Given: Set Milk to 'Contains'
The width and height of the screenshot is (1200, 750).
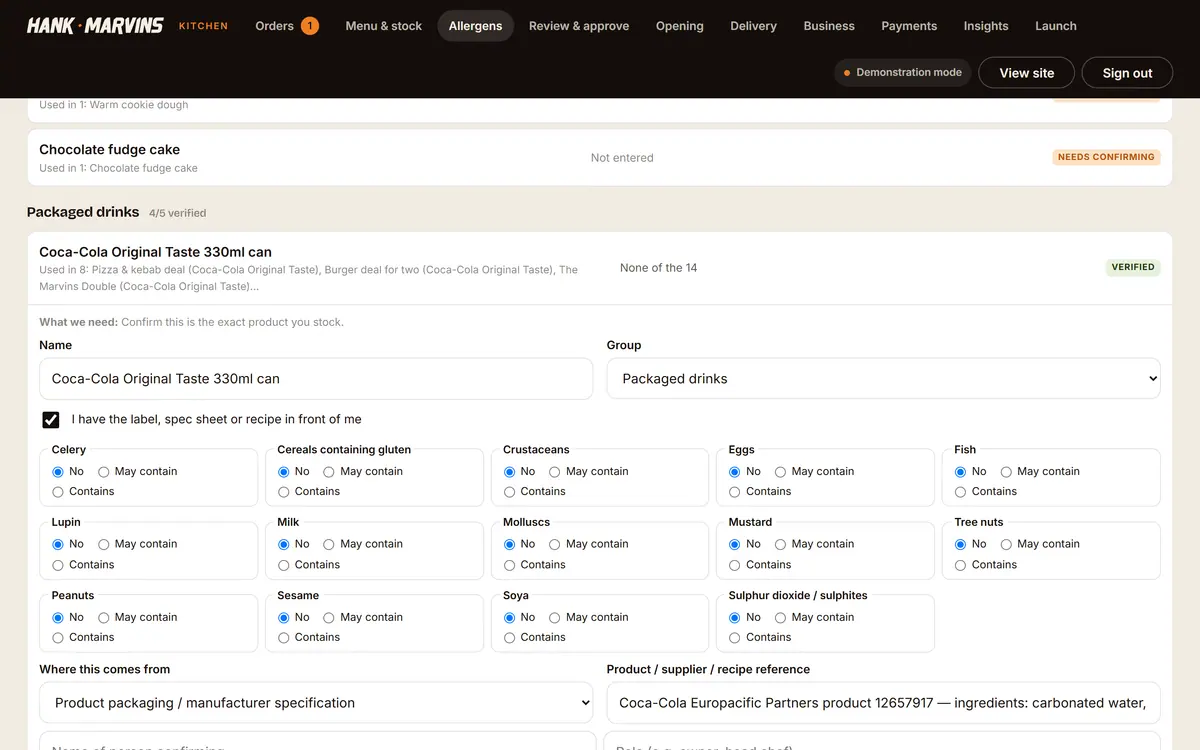Looking at the screenshot, I should tap(284, 565).
